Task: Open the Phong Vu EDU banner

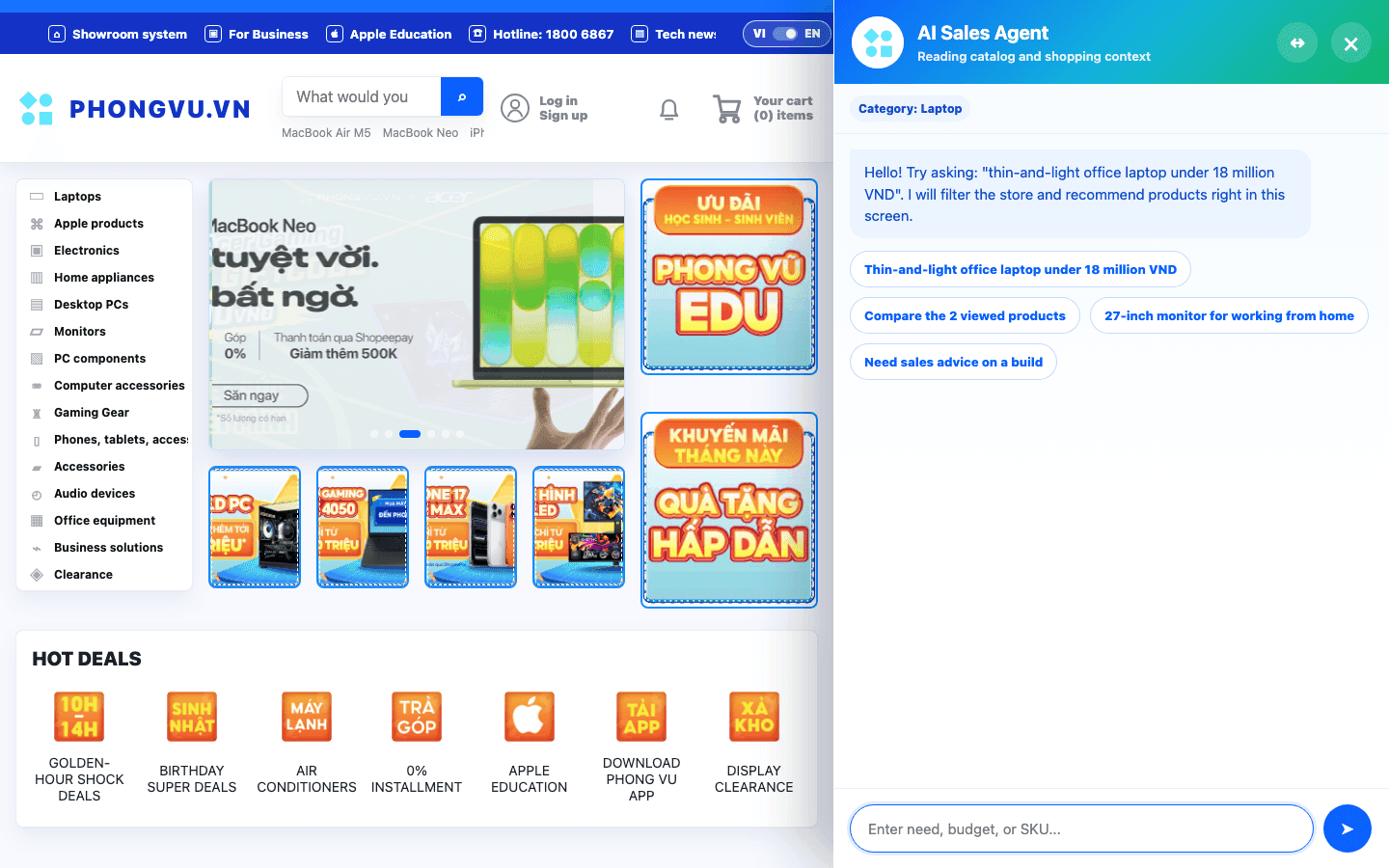Action: pos(729,277)
